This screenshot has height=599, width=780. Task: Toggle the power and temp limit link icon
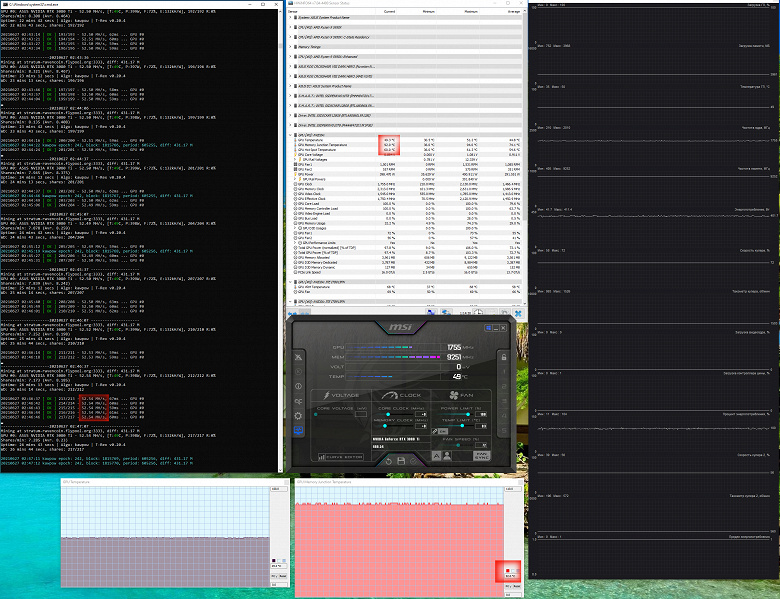click(434, 431)
